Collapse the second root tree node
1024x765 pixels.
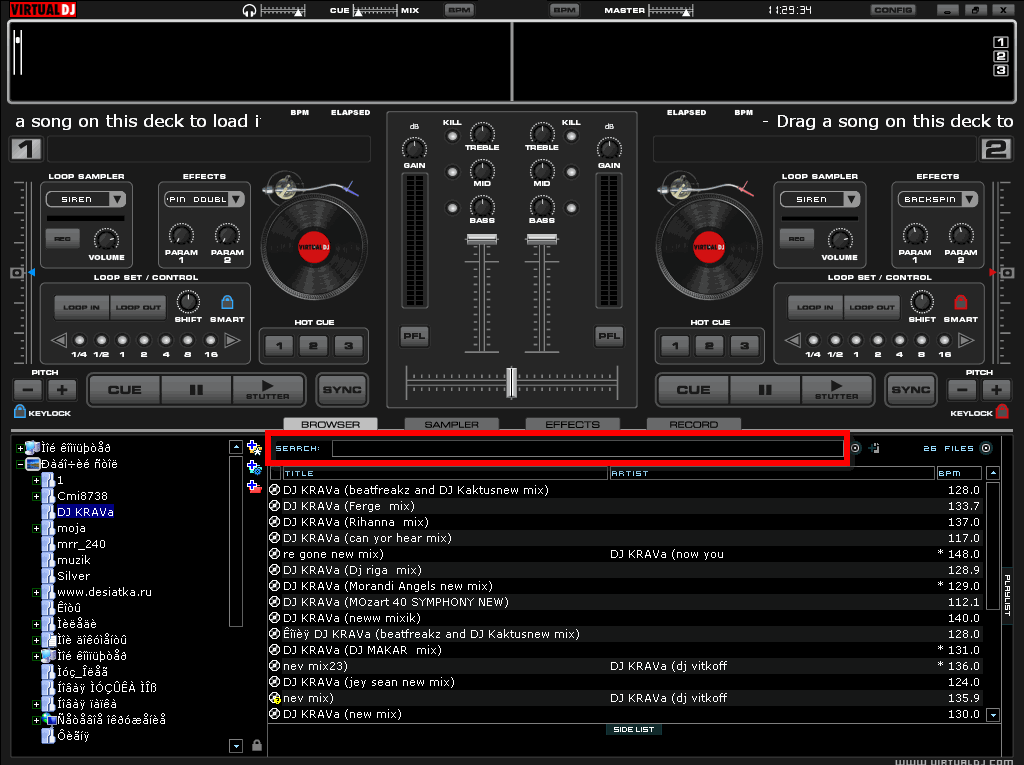20,464
